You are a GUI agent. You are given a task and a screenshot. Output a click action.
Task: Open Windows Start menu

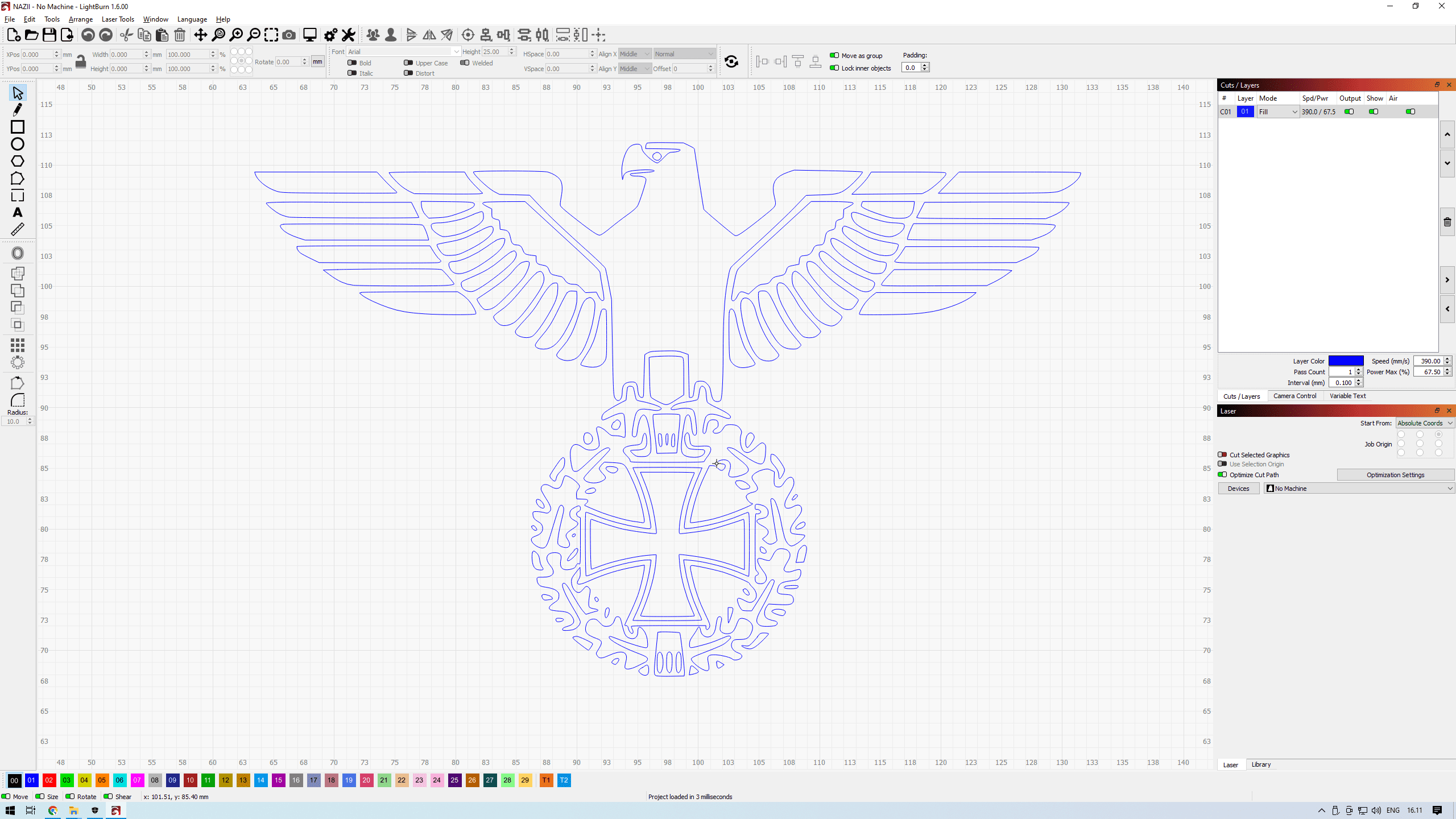click(10, 810)
